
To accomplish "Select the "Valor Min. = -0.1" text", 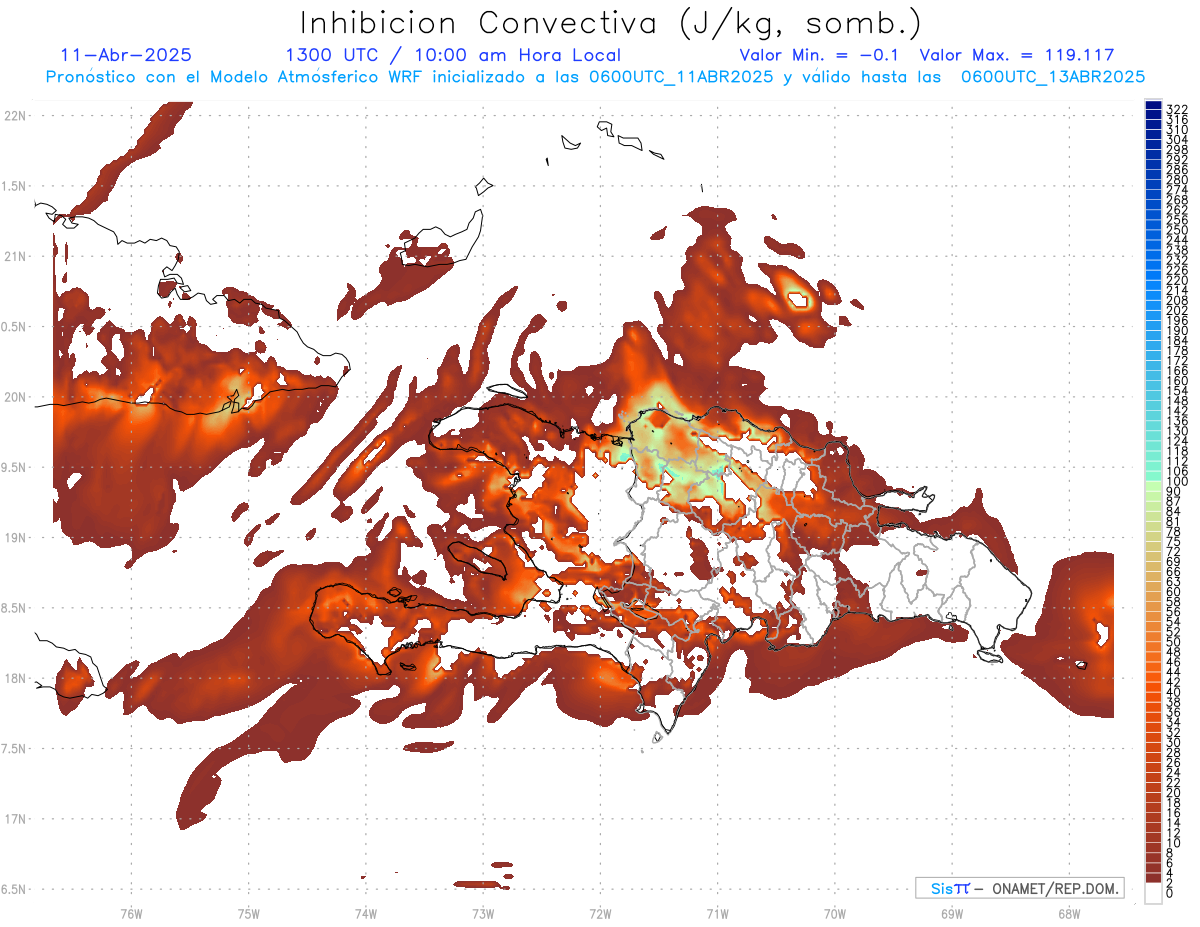I will (x=819, y=55).
